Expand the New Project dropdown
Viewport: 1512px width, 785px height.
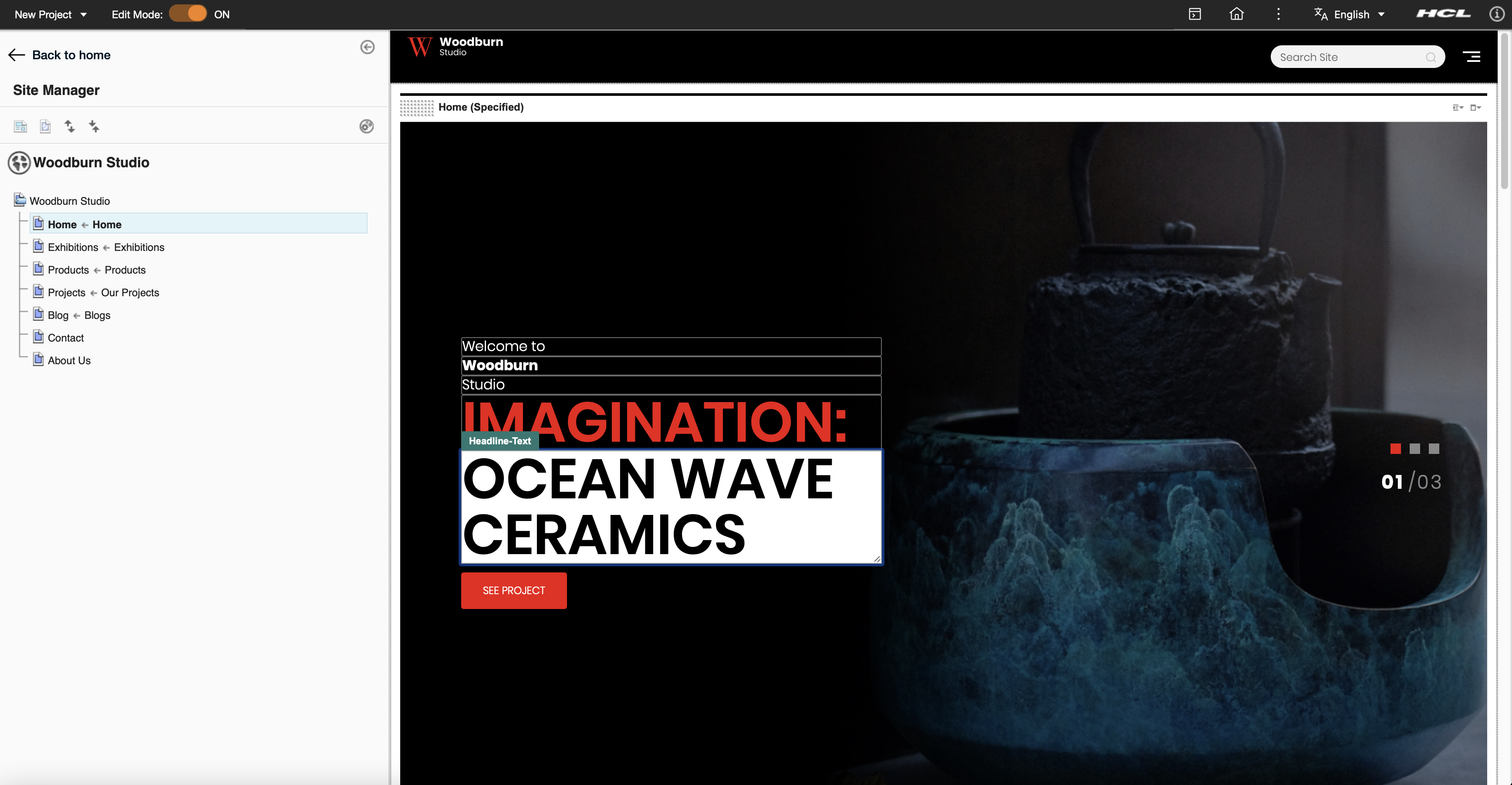[x=83, y=14]
